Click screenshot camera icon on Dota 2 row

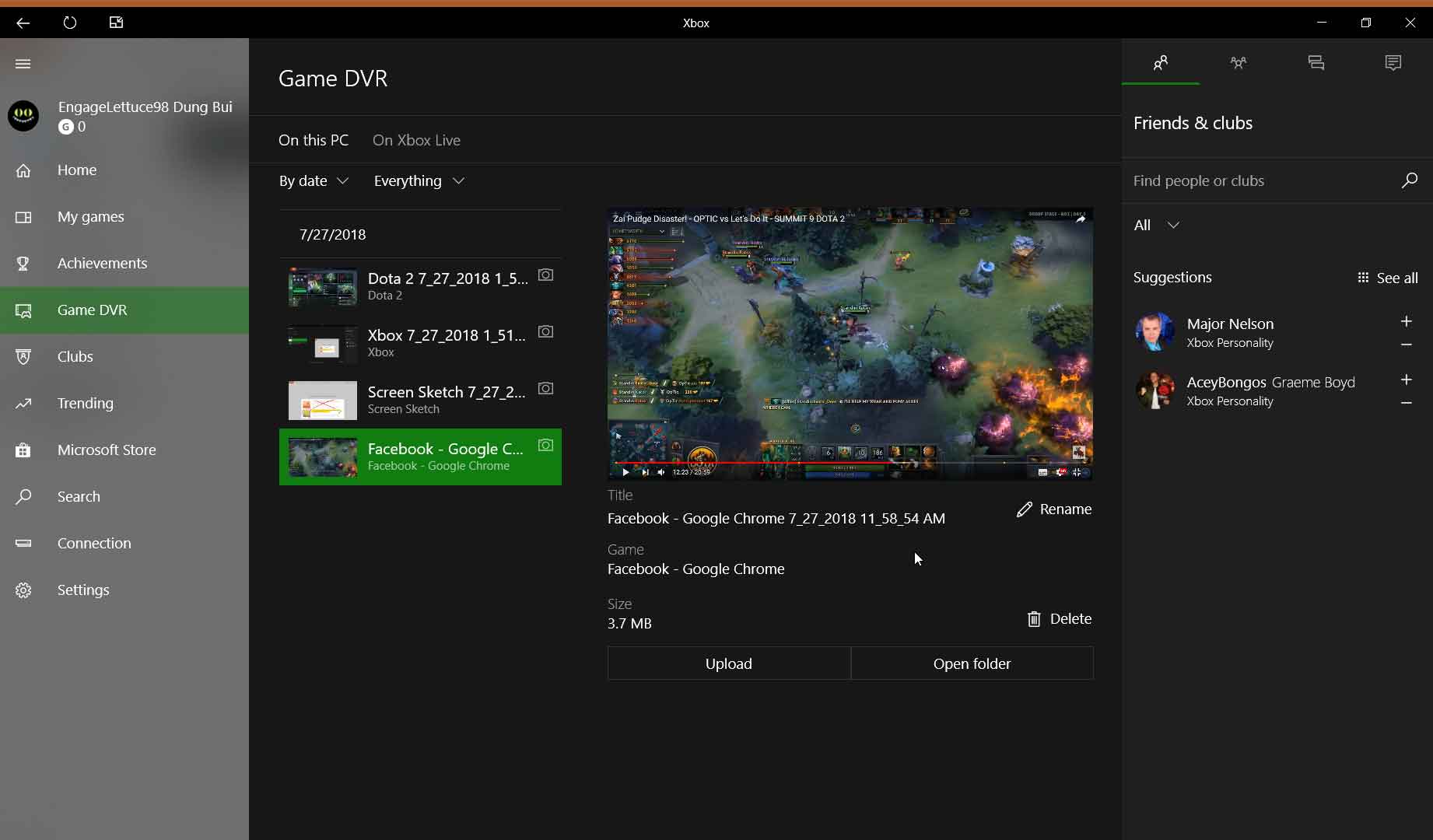tap(546, 275)
